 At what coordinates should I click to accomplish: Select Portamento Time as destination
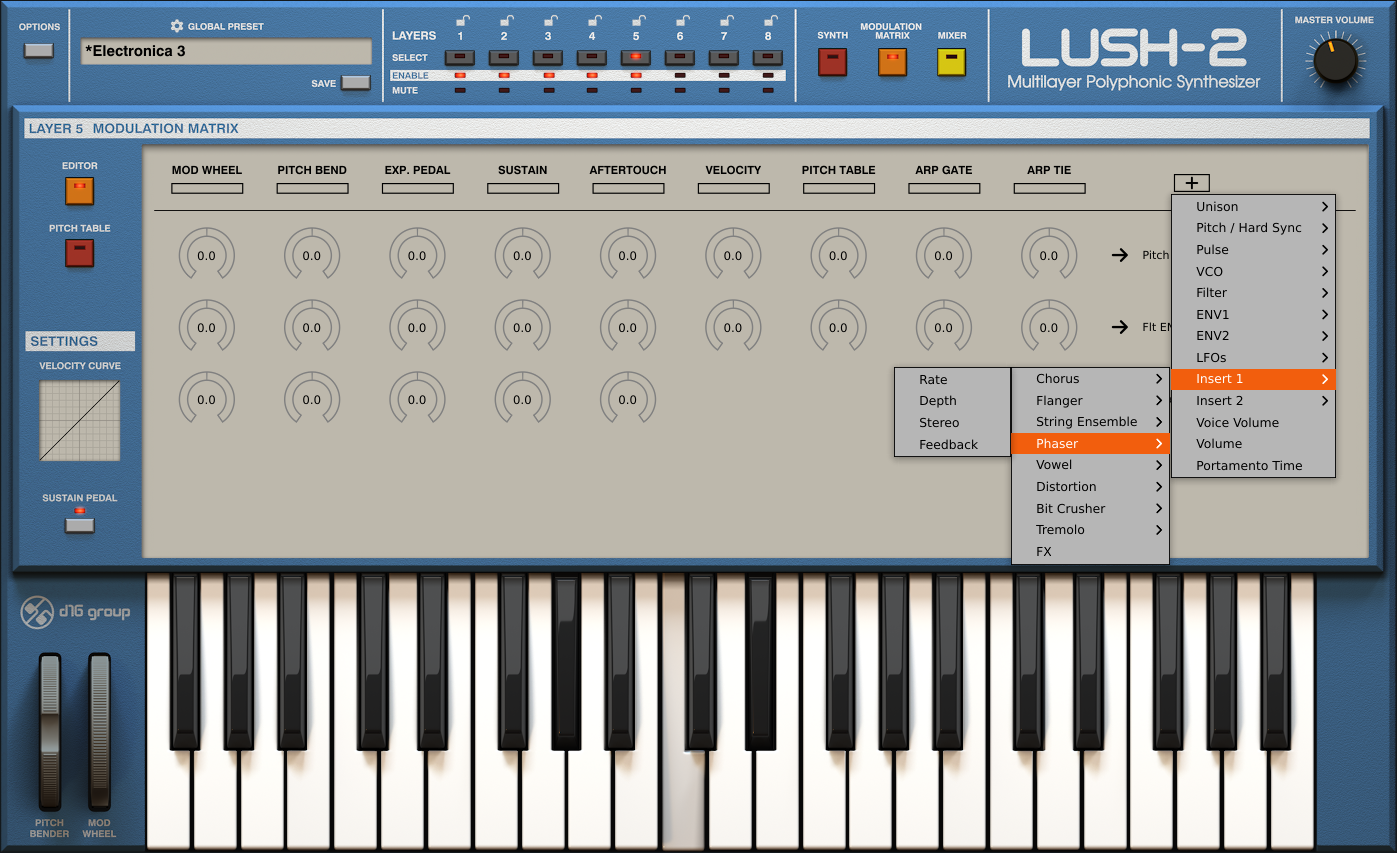click(x=1253, y=466)
